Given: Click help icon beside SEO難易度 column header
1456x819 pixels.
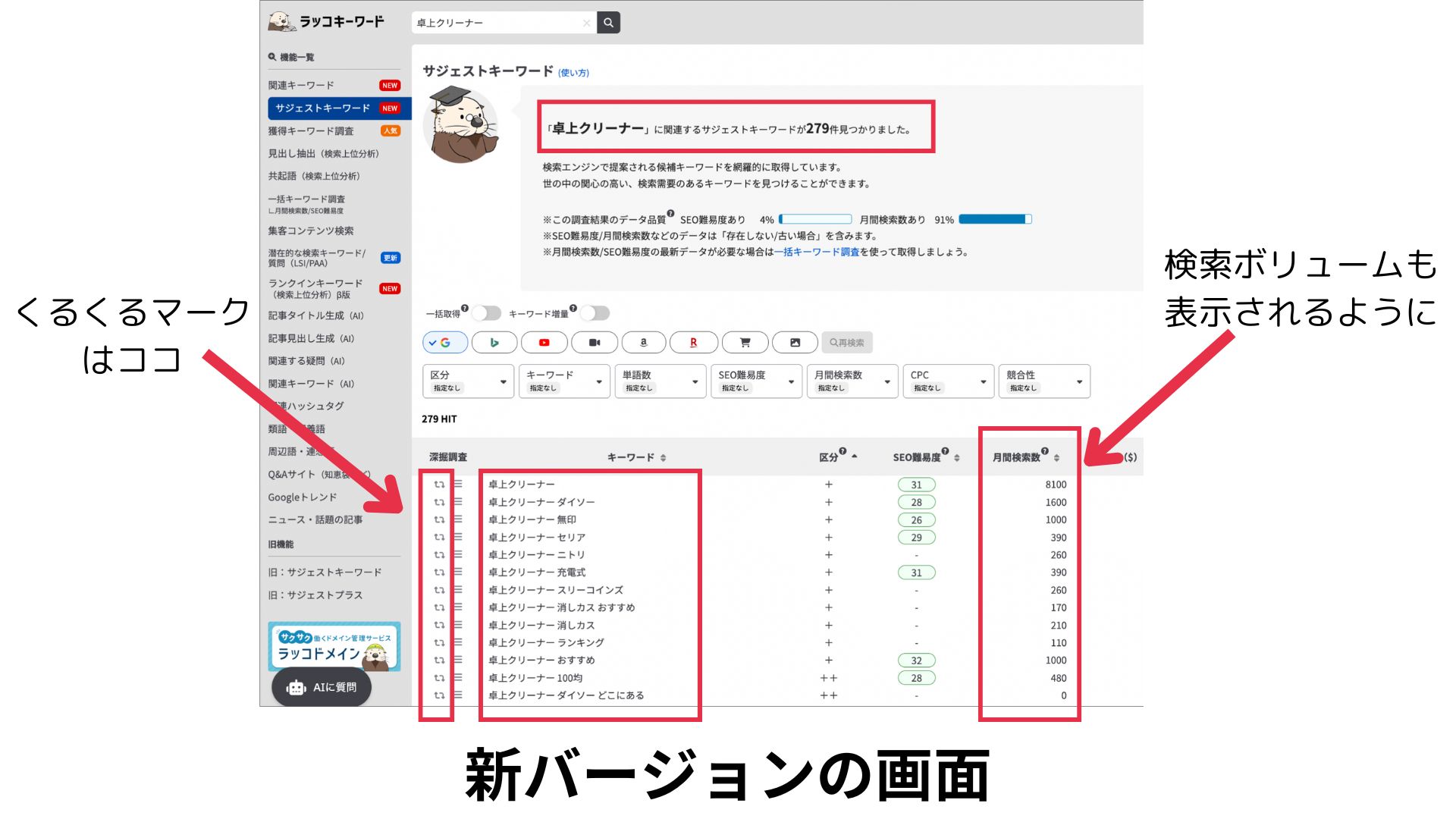Looking at the screenshot, I should (945, 451).
